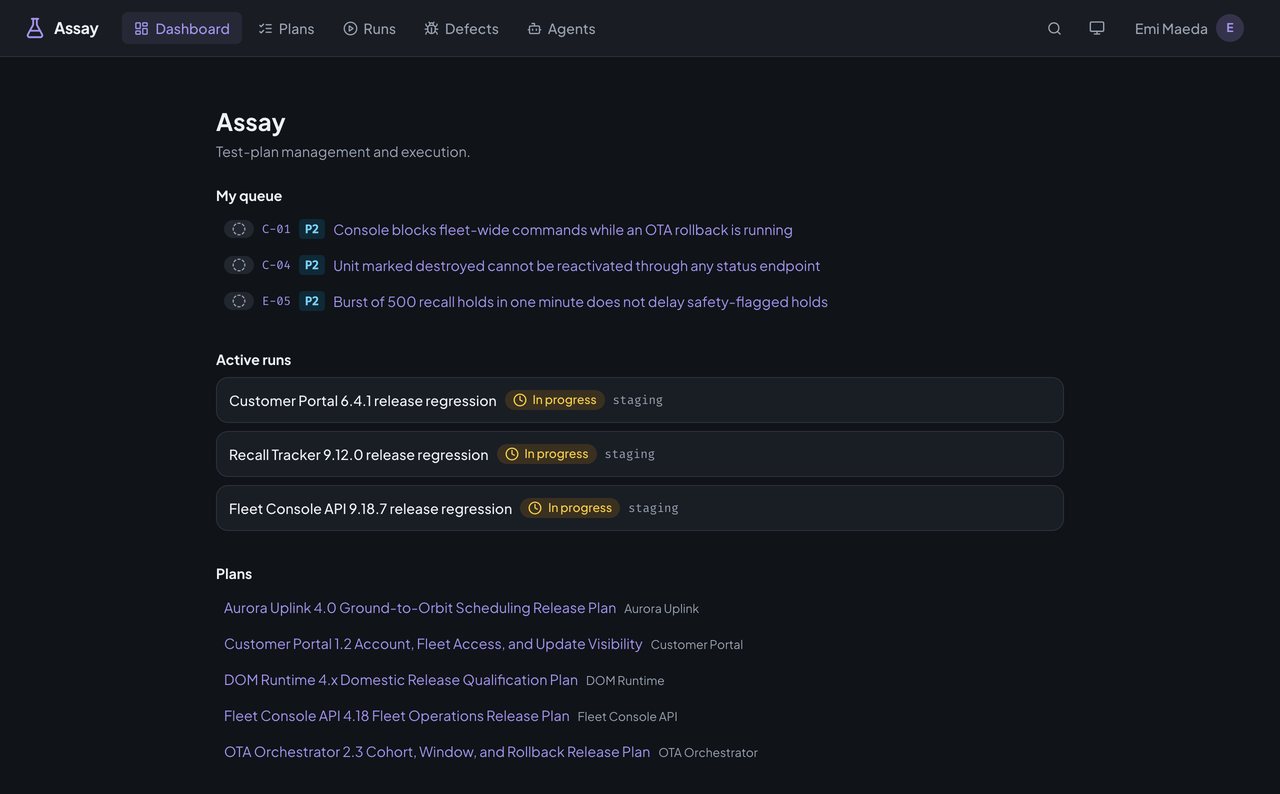The image size is (1280, 794).
Task: Click the Plans section heading
Action: [x=234, y=574]
